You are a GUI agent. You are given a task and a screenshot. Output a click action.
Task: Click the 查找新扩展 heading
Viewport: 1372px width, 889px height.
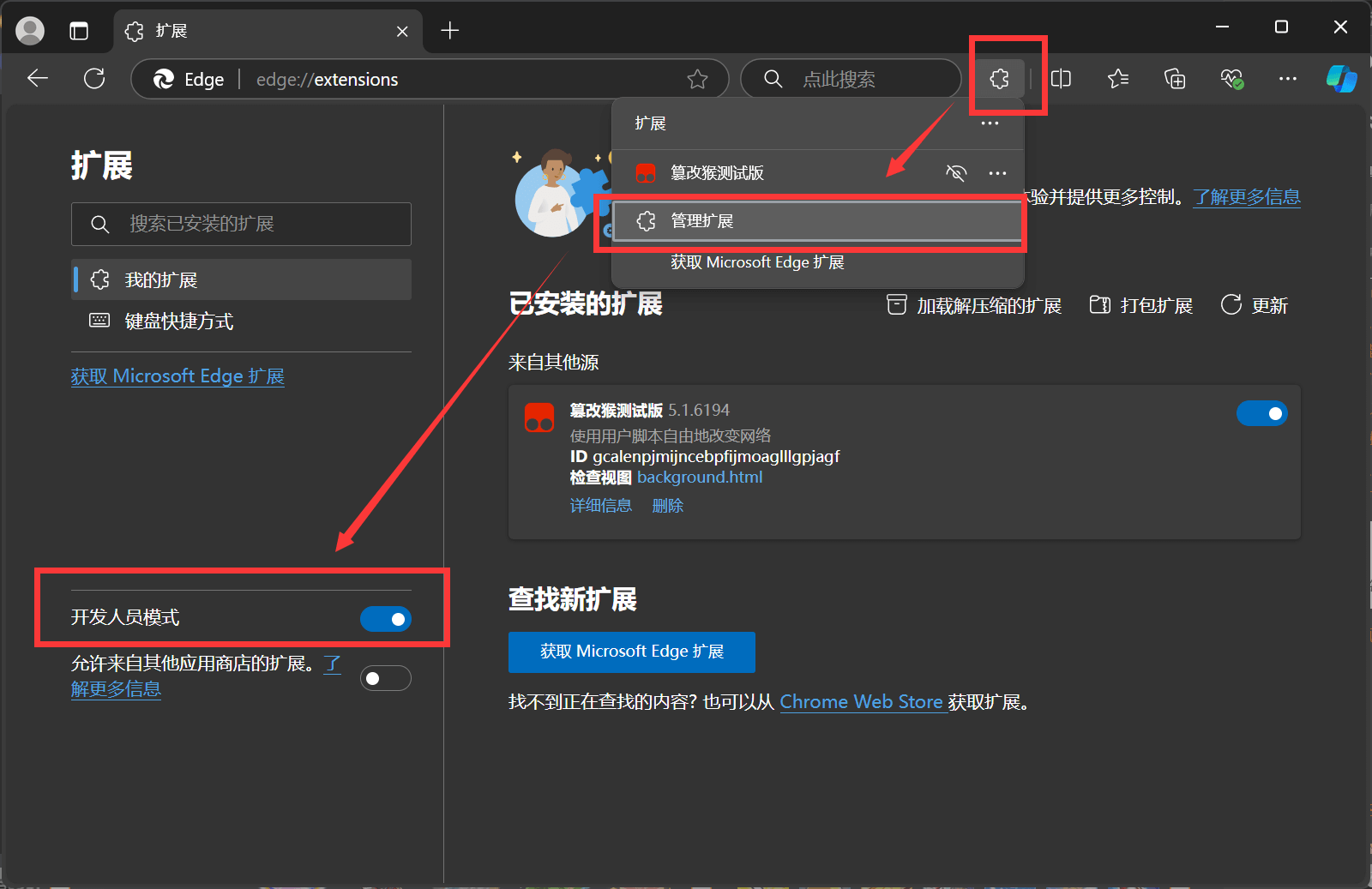[x=573, y=599]
